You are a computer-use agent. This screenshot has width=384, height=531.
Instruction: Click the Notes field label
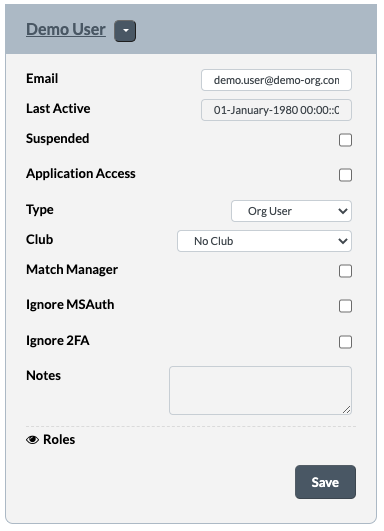click(43, 376)
